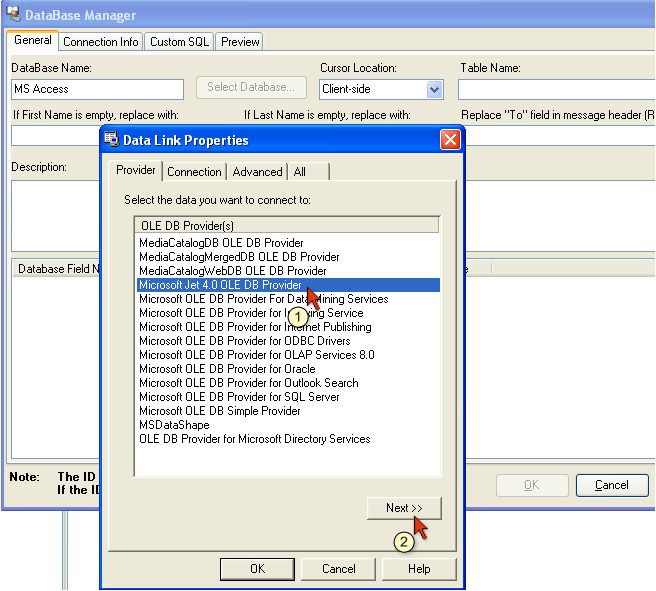This screenshot has width=656, height=591.
Task: Select the Provider tab
Action: (136, 170)
